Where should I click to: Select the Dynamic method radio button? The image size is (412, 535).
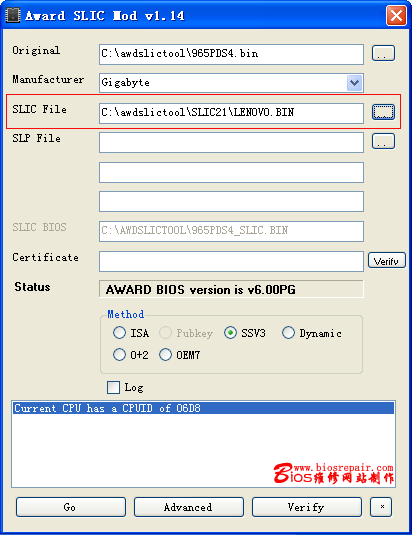288,333
